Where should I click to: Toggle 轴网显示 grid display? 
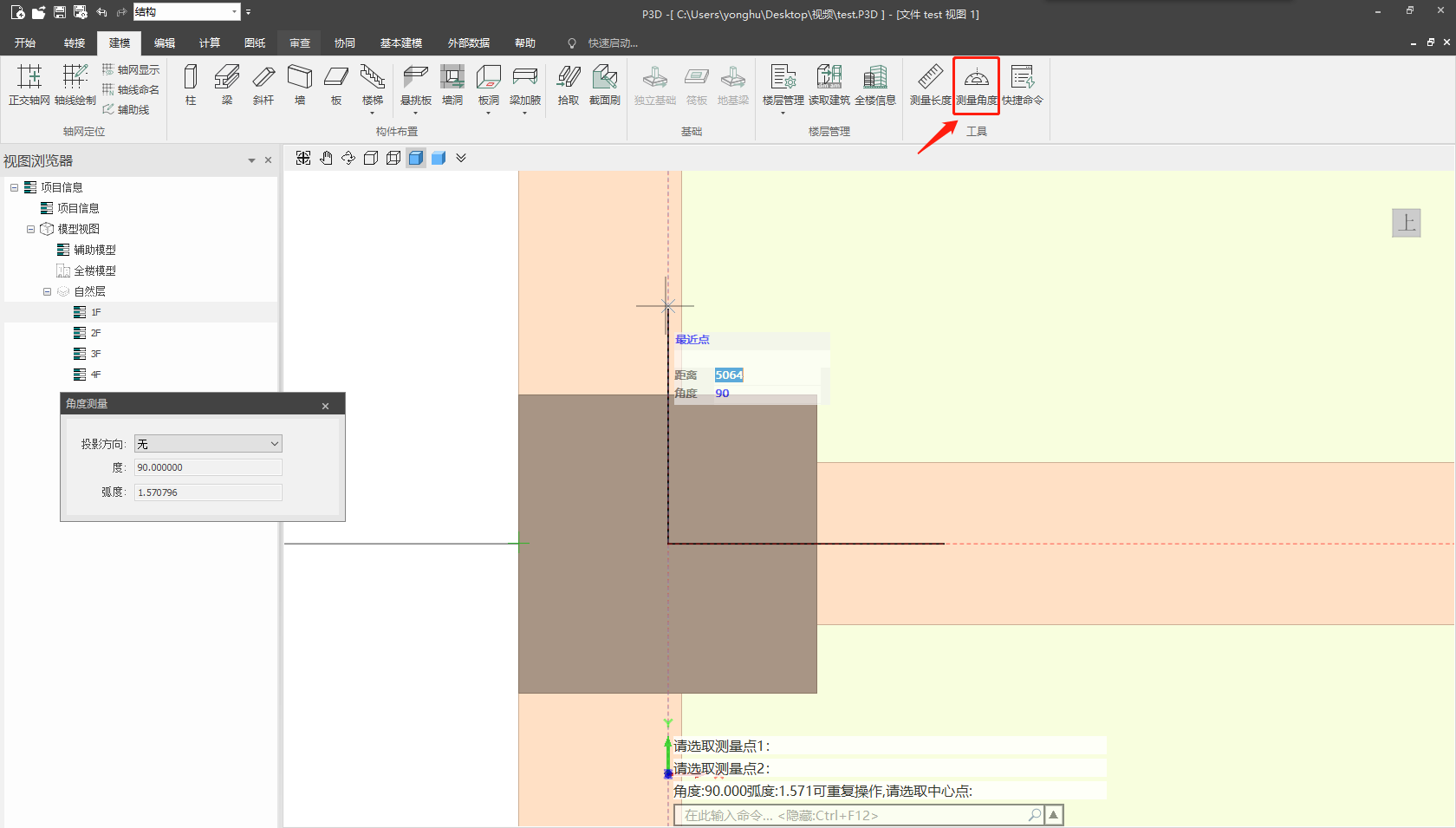tap(131, 69)
